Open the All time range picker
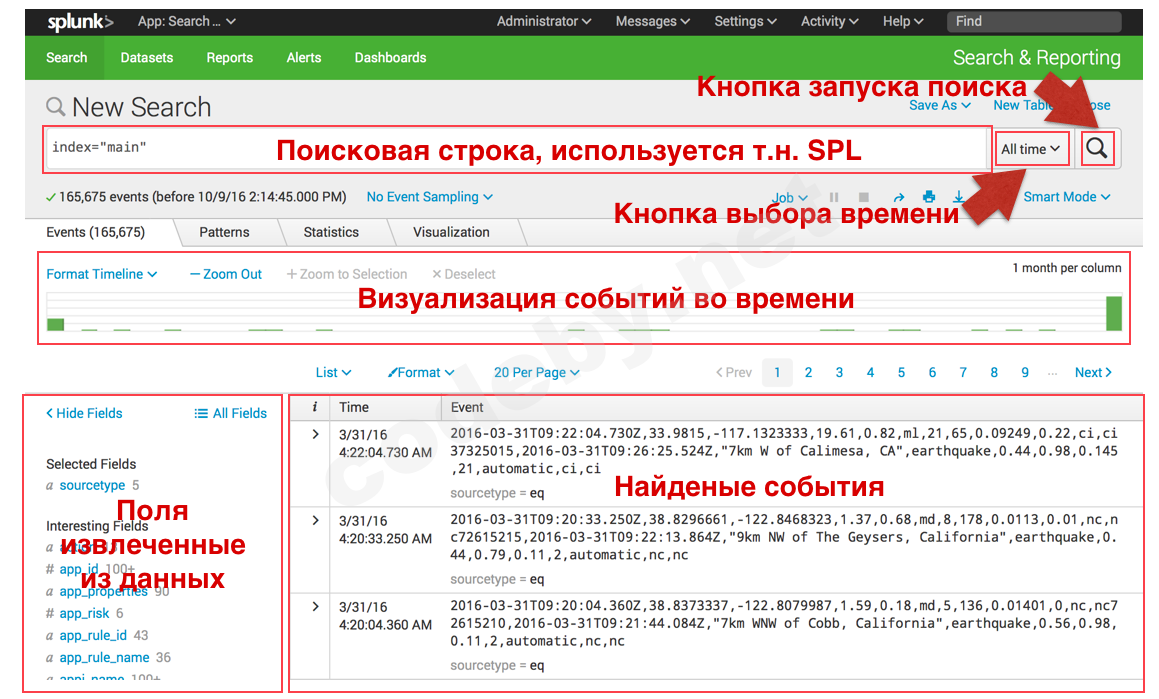This screenshot has height=699, width=1159. (x=1031, y=149)
